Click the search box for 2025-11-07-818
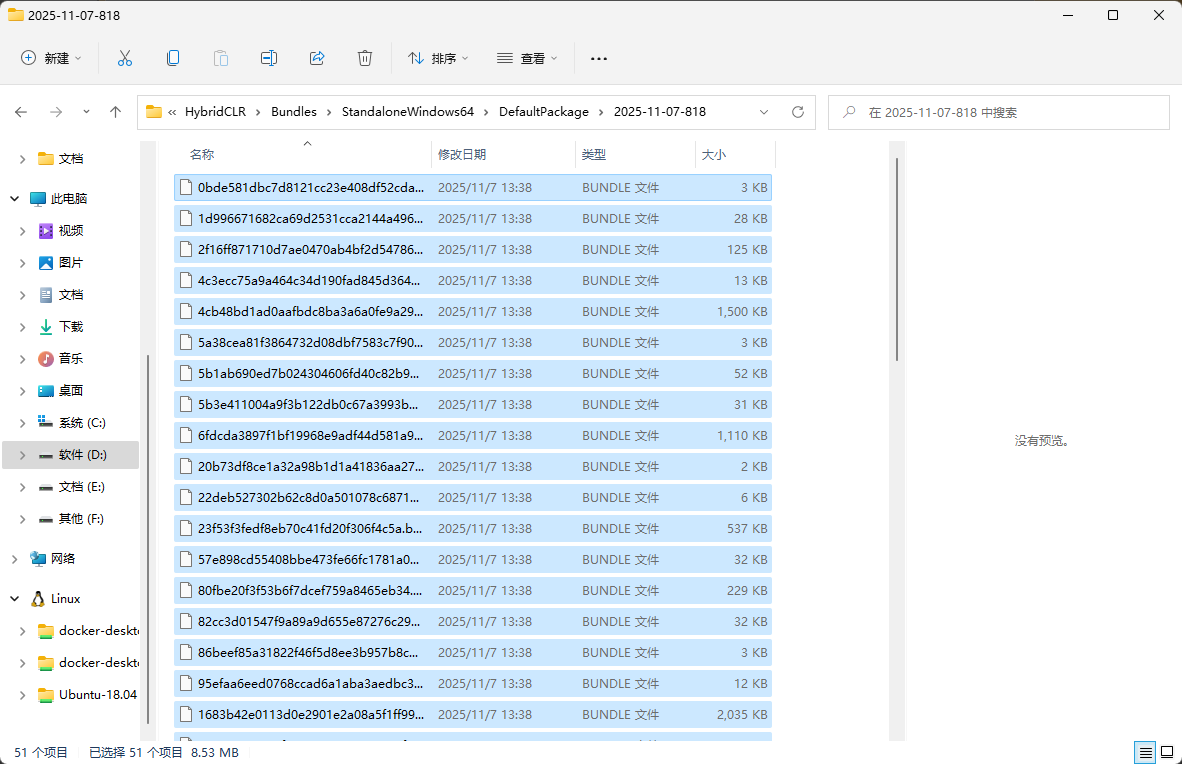 (999, 112)
